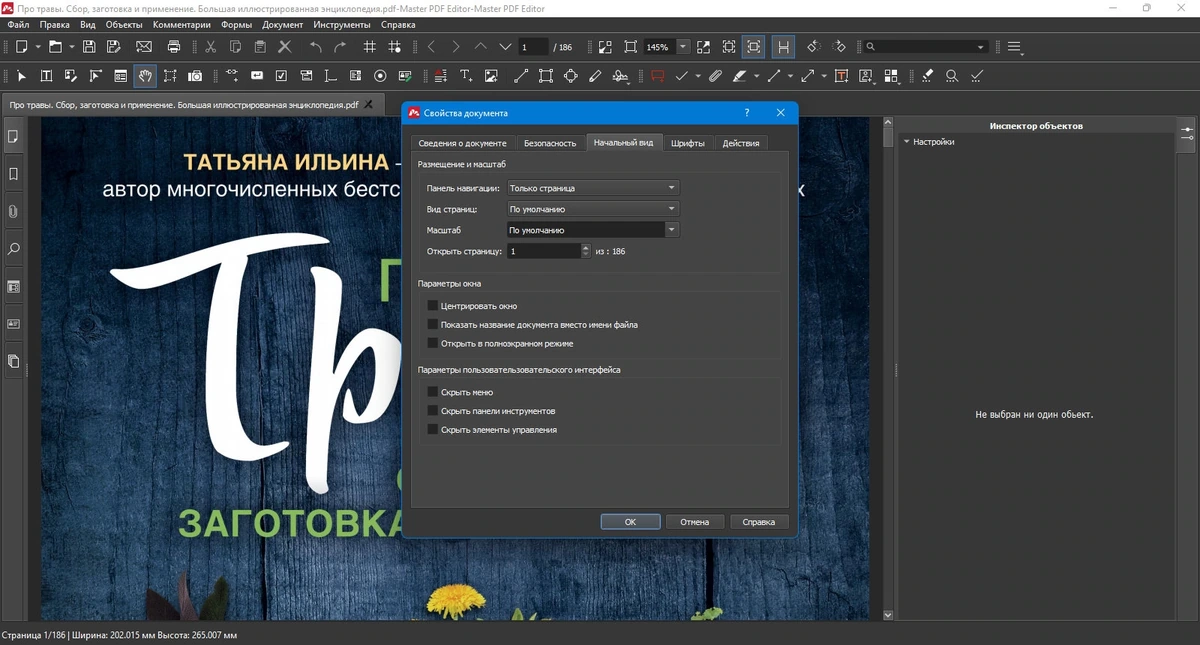Open the toolbar hamburger menu dropdown

1014,46
